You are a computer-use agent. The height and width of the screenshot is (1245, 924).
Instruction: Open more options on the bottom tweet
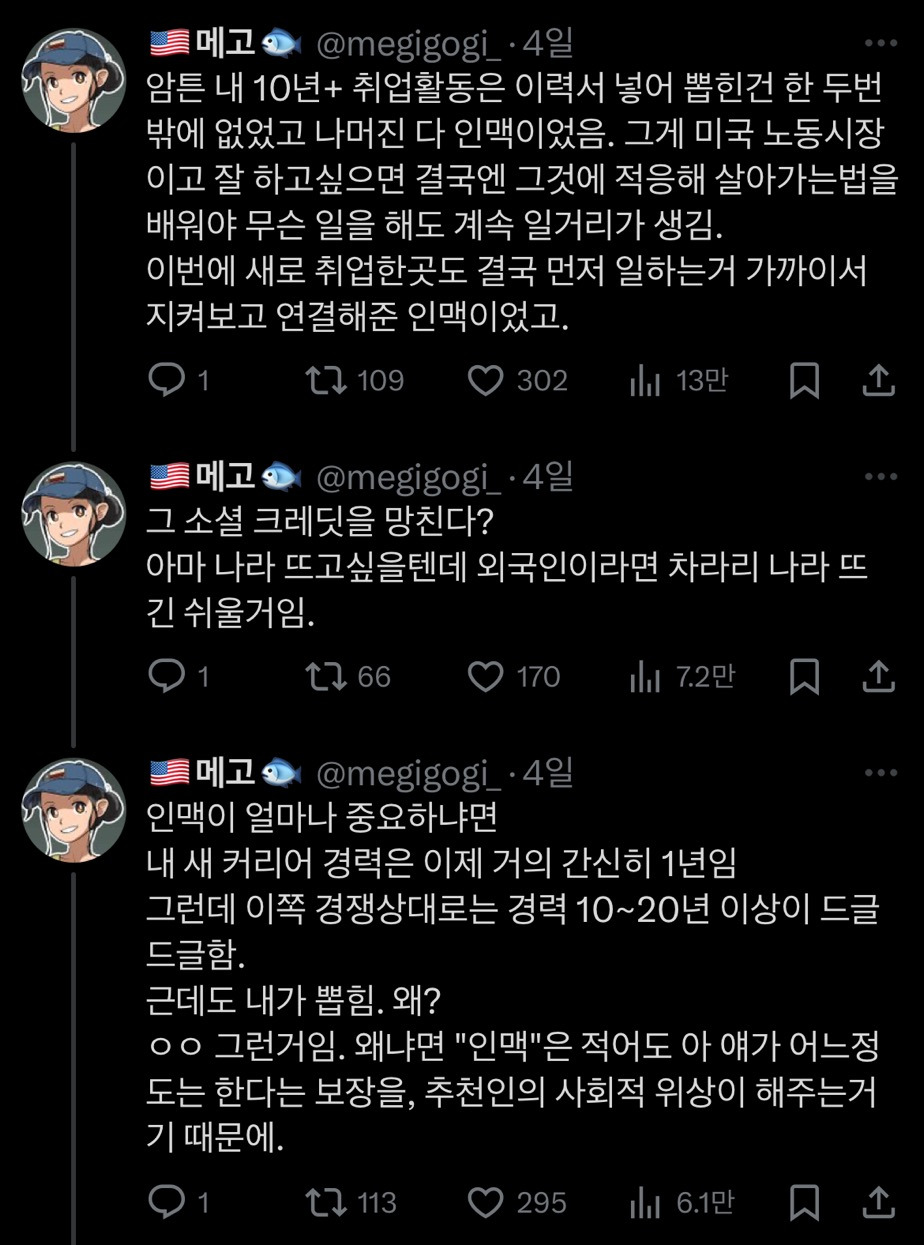coord(880,772)
